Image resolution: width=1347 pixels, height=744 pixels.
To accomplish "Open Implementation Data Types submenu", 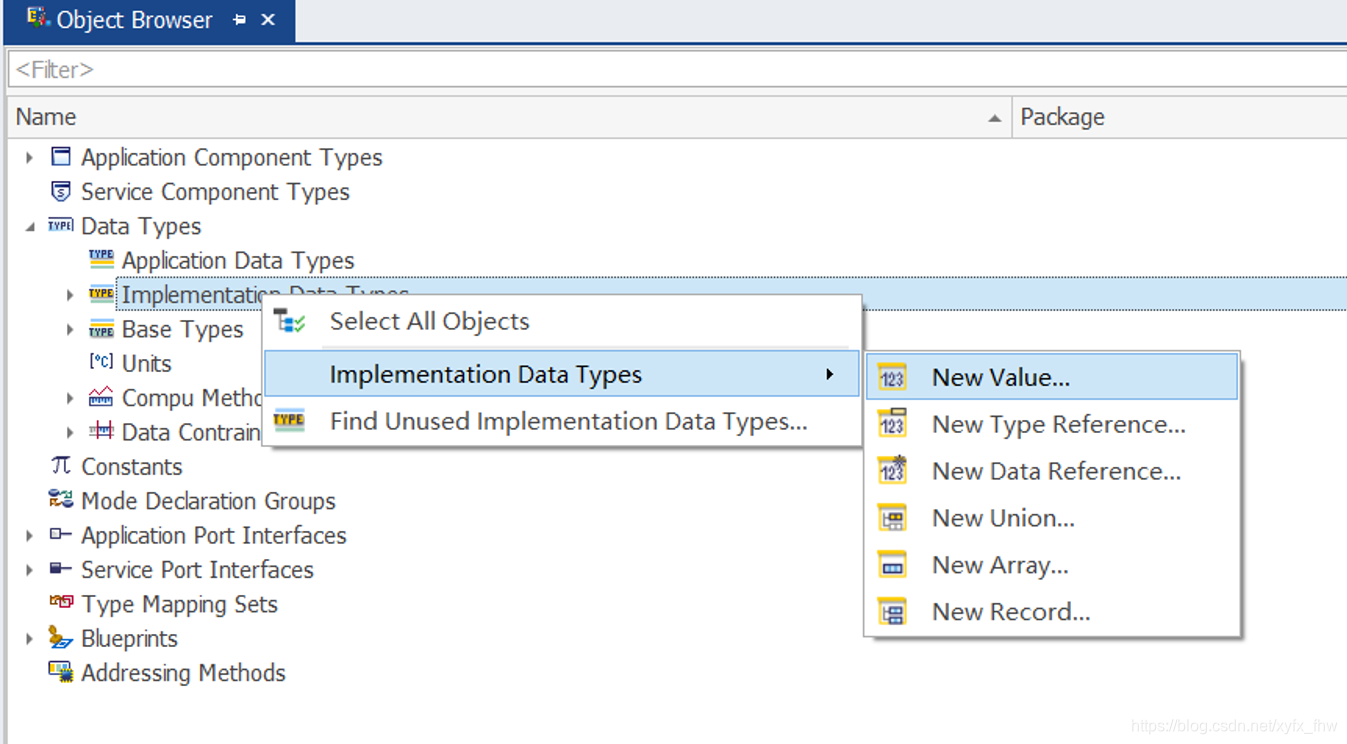I will (561, 374).
